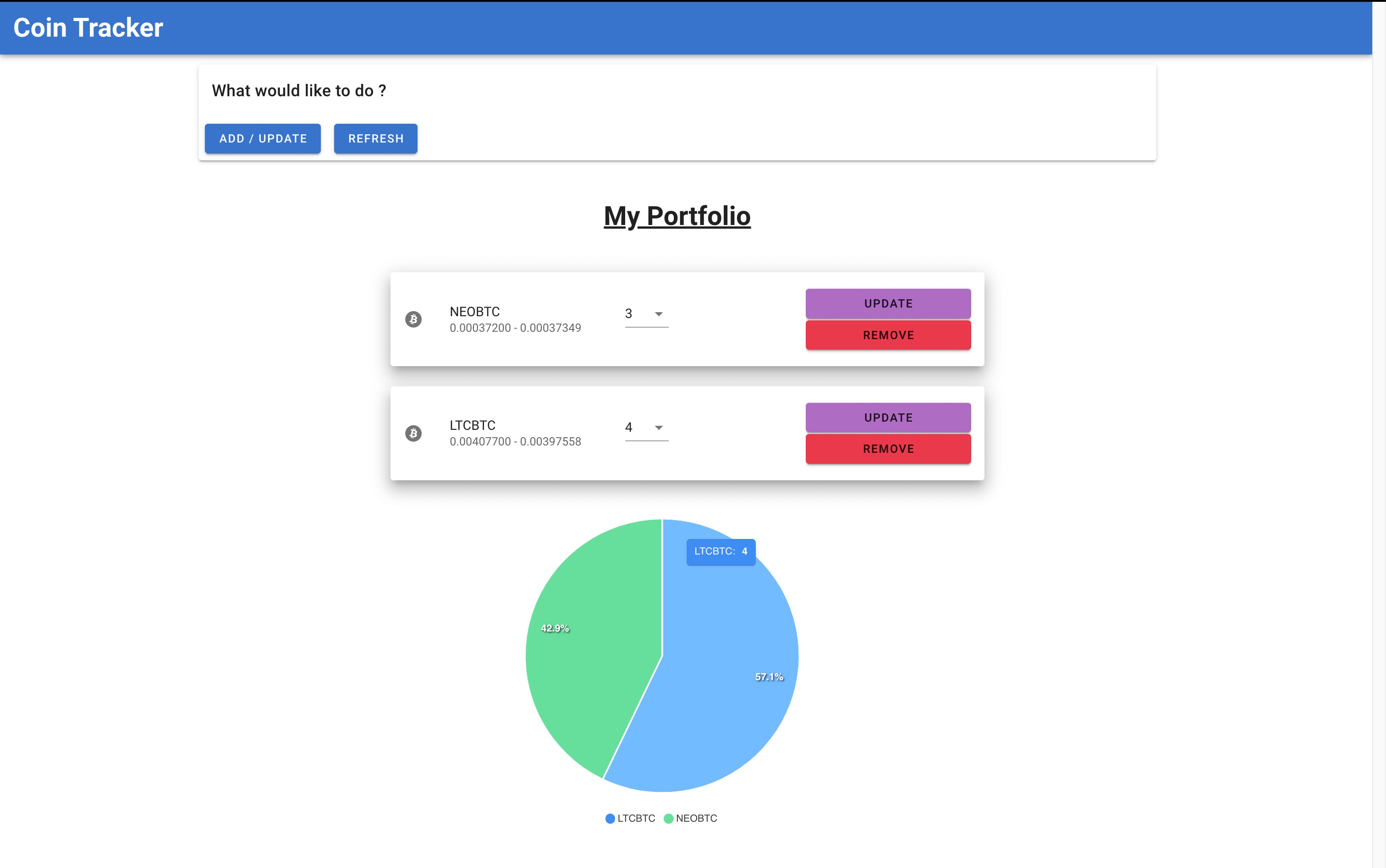
Task: Click the Coin Tracker title
Action: 88,27
